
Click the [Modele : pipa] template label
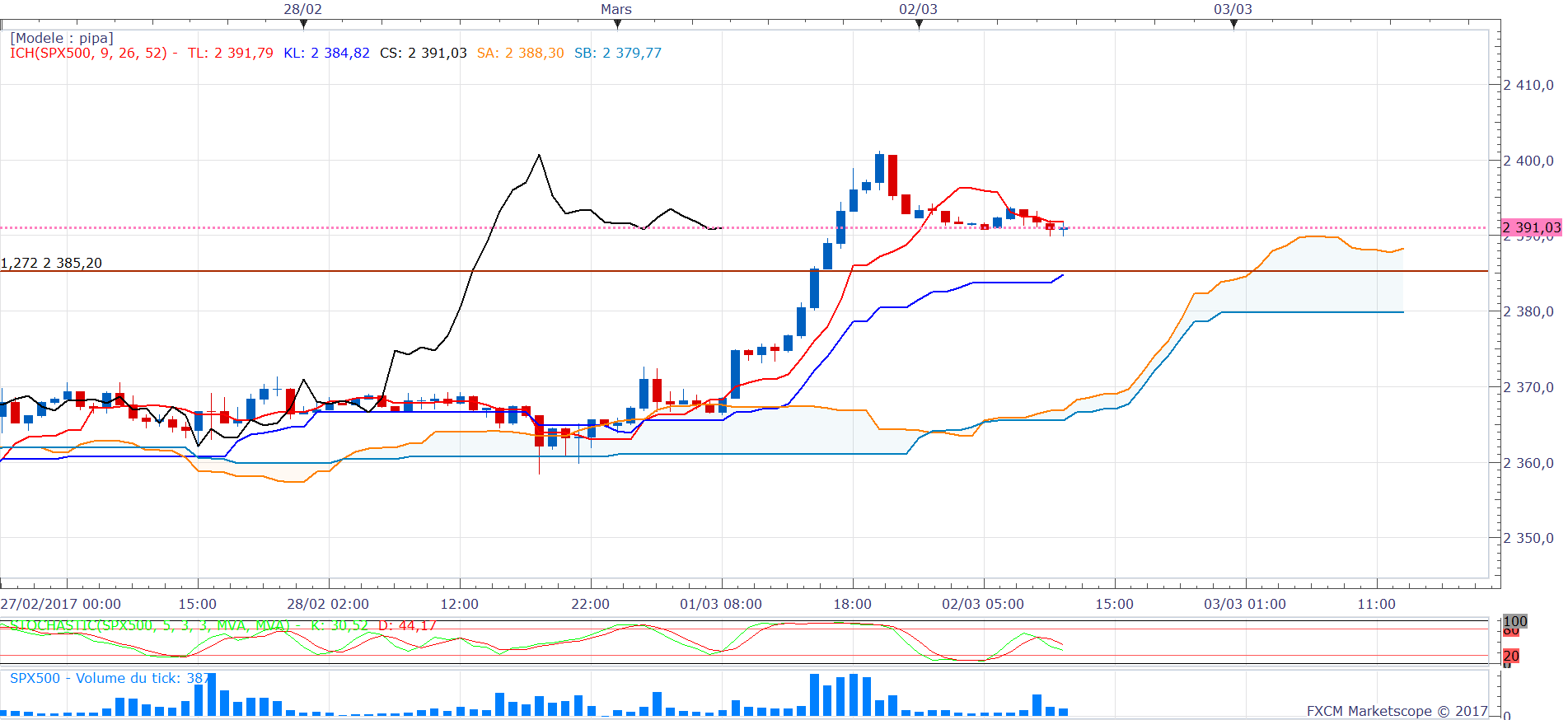pos(62,38)
